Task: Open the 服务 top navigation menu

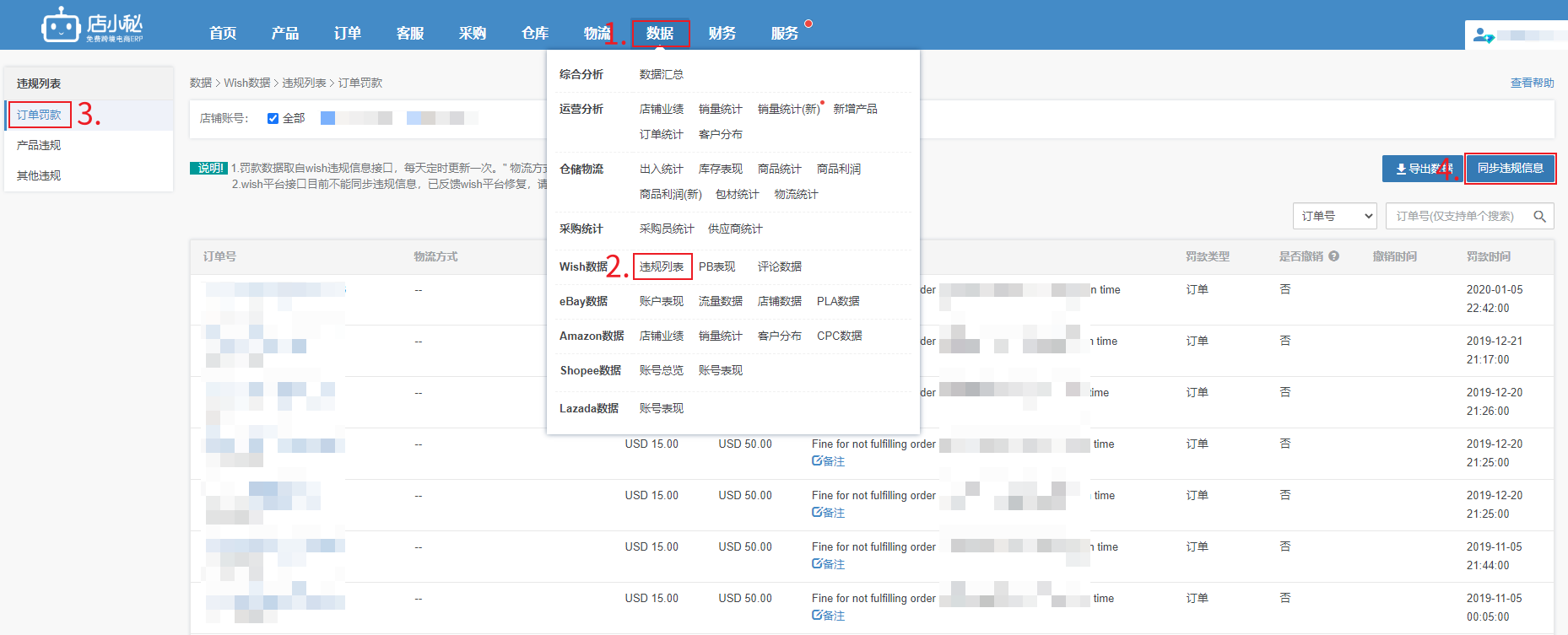Action: [x=785, y=33]
